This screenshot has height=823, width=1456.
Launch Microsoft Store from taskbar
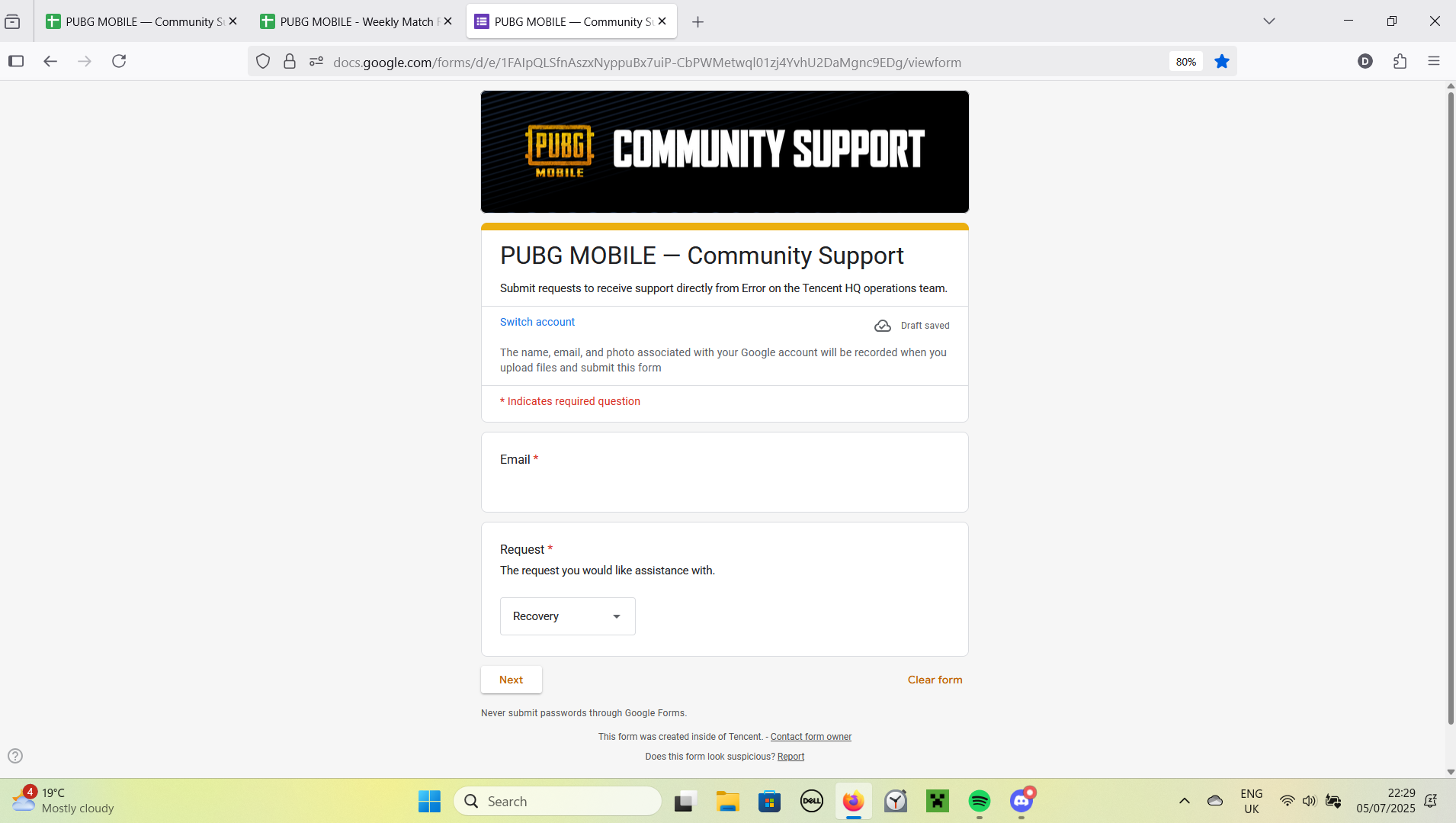tap(770, 801)
